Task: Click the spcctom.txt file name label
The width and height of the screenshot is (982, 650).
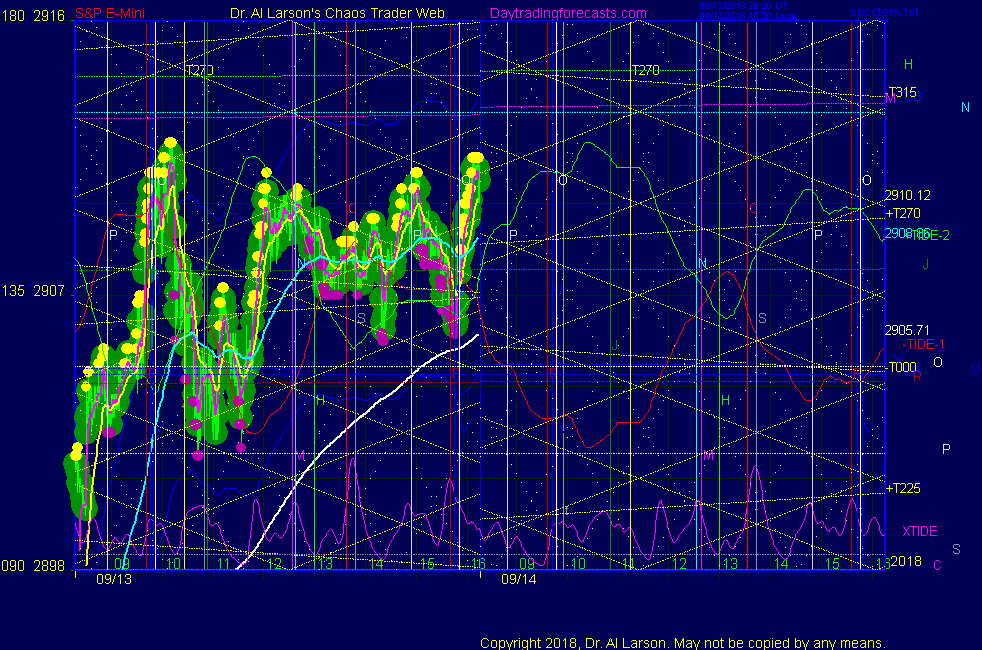Action: [x=884, y=11]
